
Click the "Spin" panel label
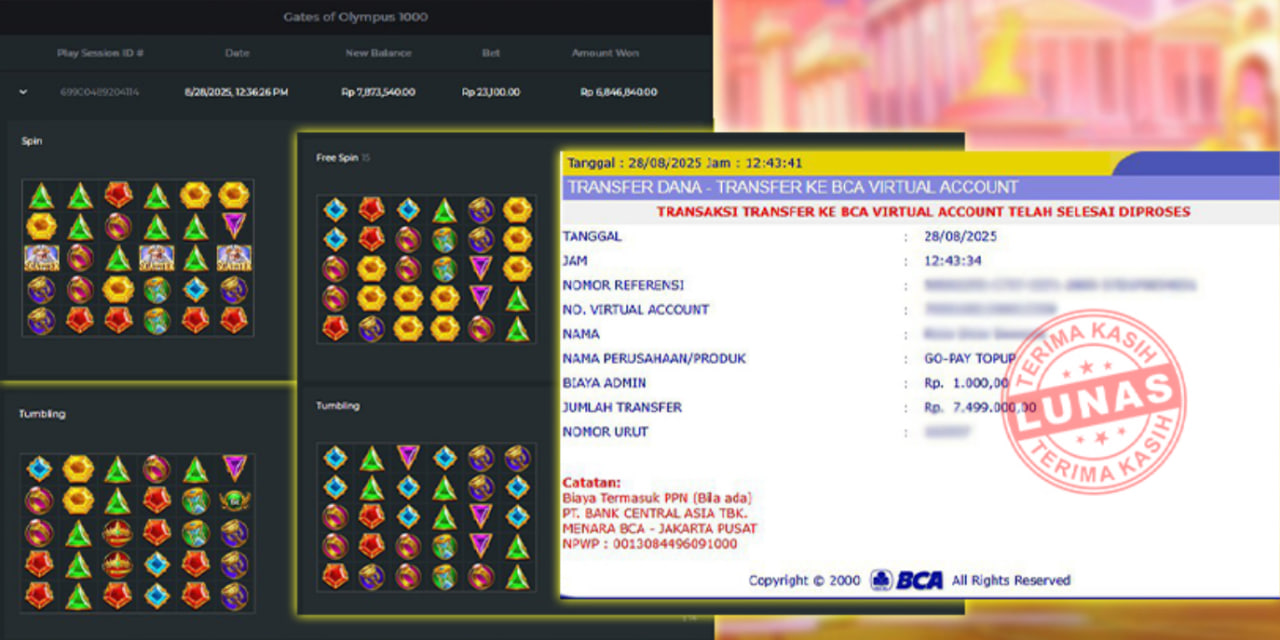(32, 142)
